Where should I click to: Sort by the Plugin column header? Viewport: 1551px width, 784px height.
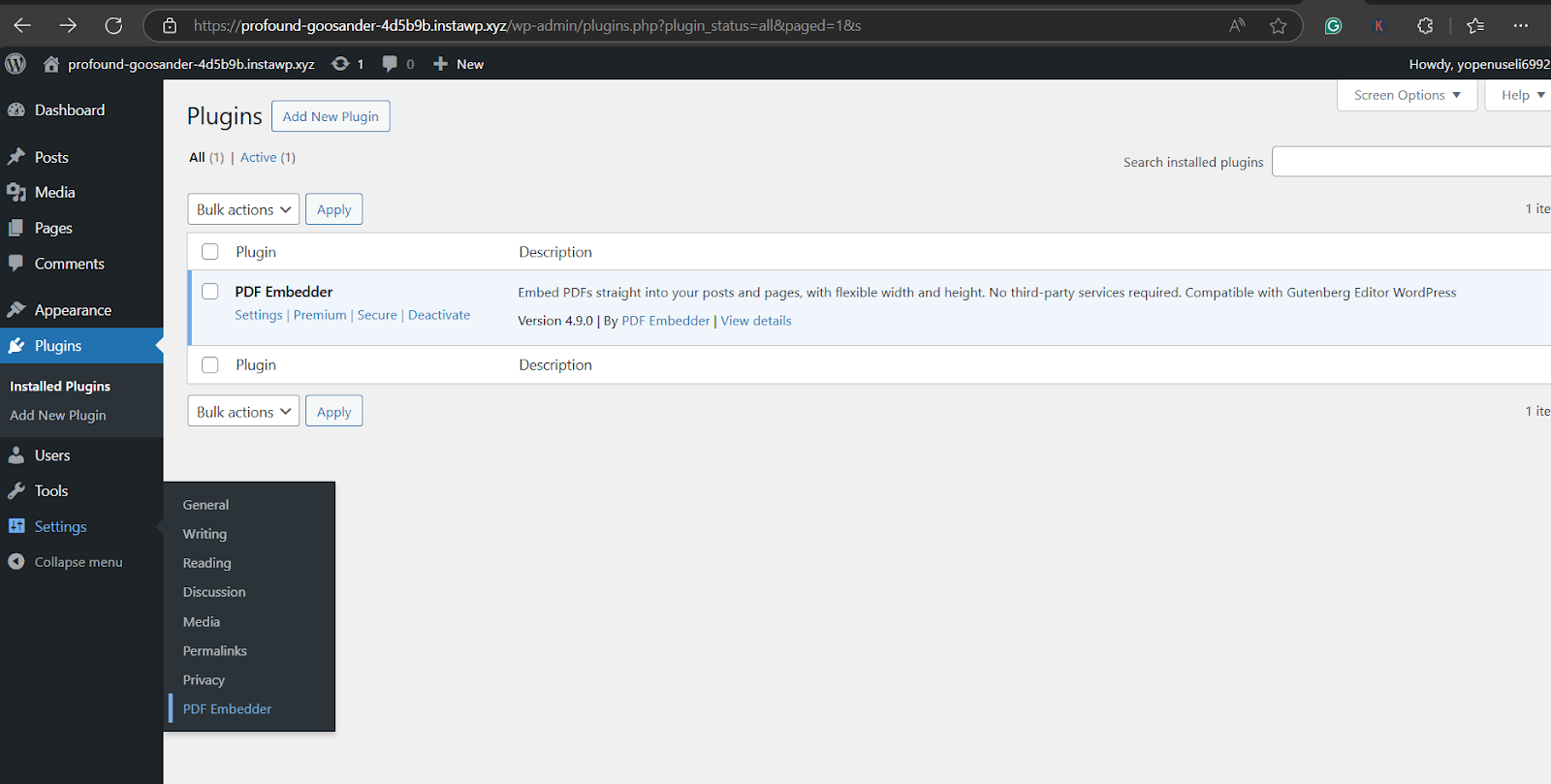(256, 252)
